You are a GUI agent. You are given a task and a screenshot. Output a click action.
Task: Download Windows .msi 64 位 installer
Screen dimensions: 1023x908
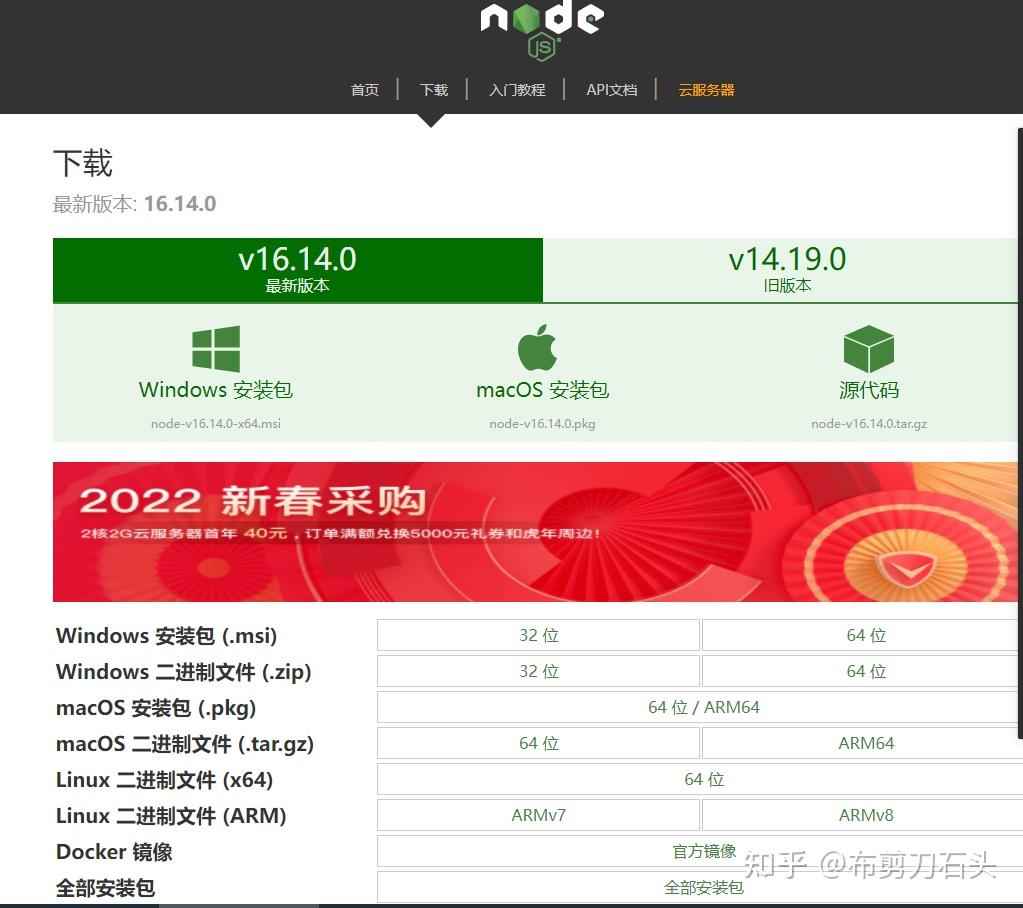point(863,635)
